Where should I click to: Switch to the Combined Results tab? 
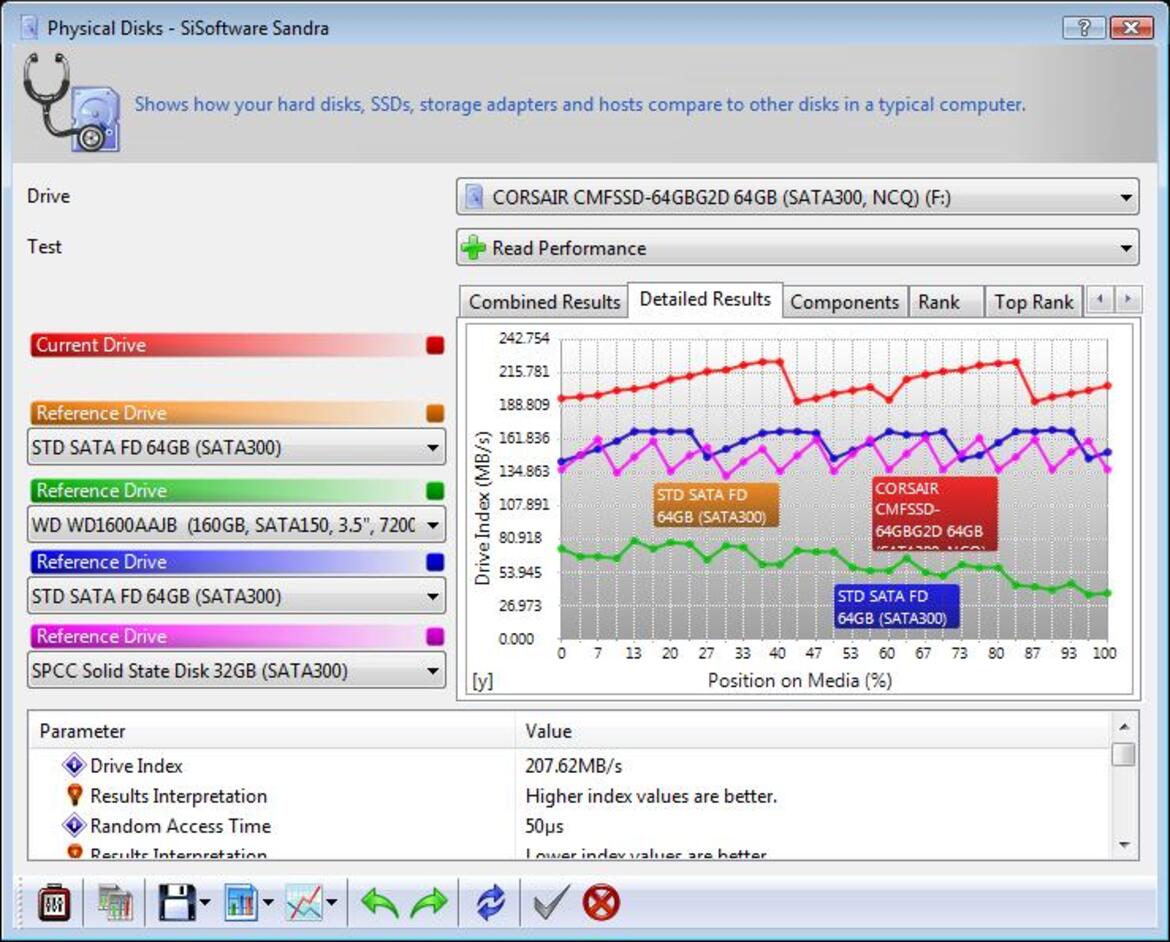pyautogui.click(x=544, y=302)
